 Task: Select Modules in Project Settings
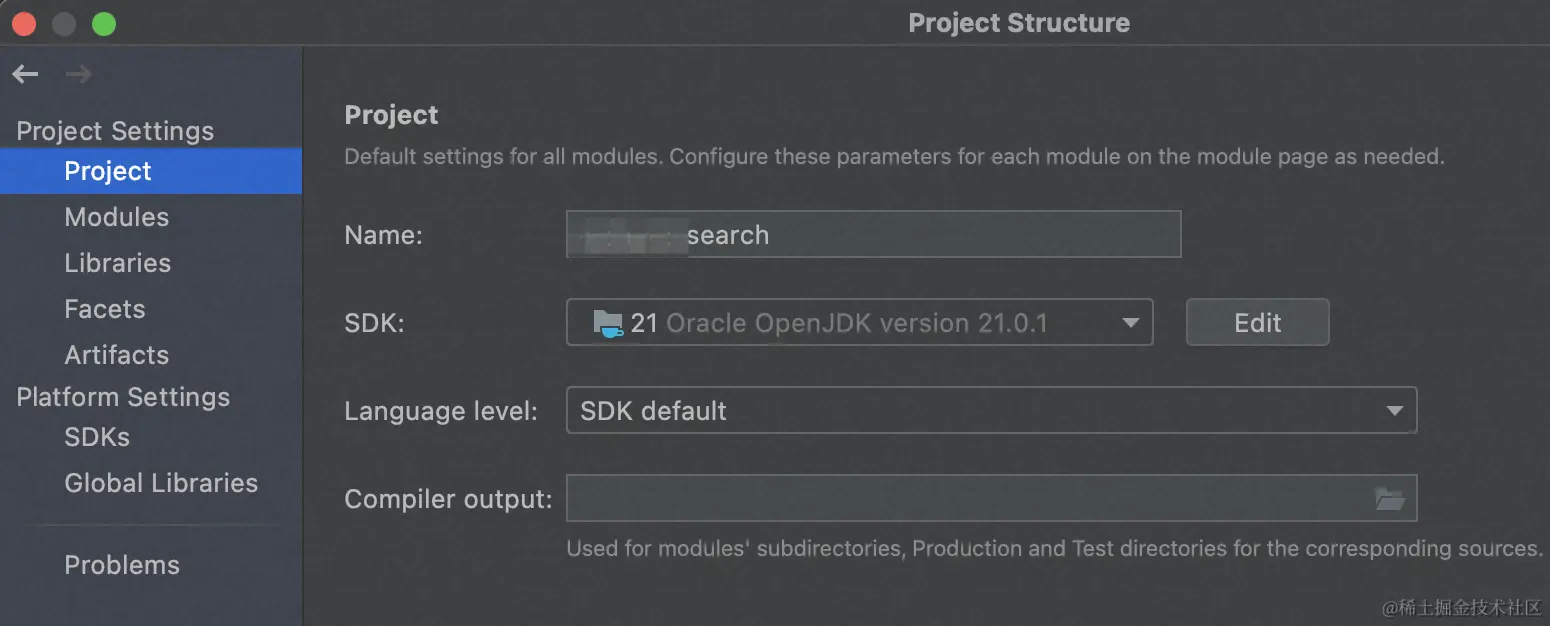pyautogui.click(x=116, y=217)
